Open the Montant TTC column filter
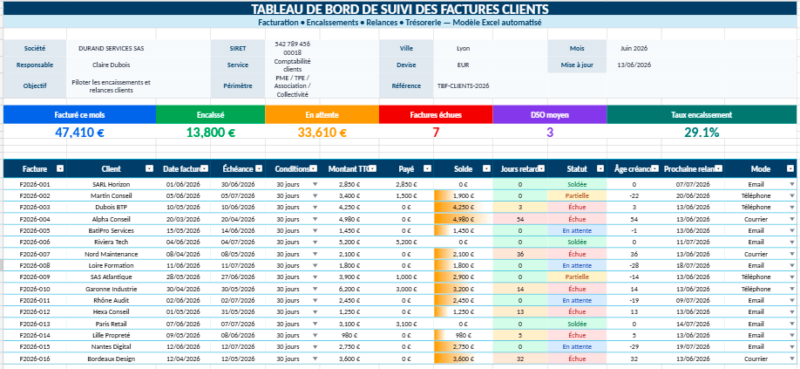Viewport: 800px width, 369px height. 372,168
